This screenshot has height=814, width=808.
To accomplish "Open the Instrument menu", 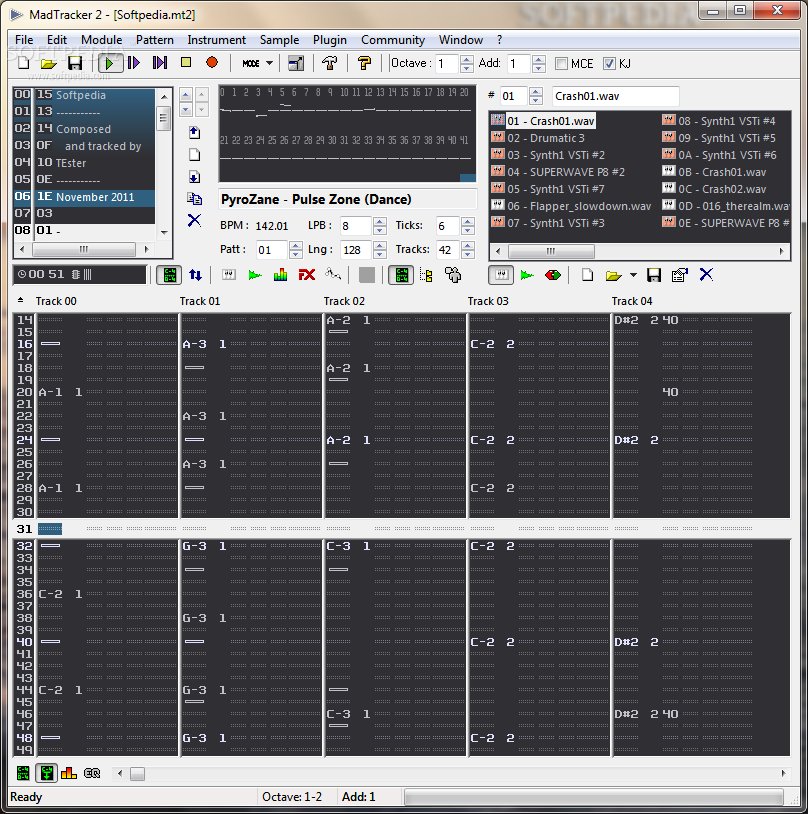I will point(217,40).
